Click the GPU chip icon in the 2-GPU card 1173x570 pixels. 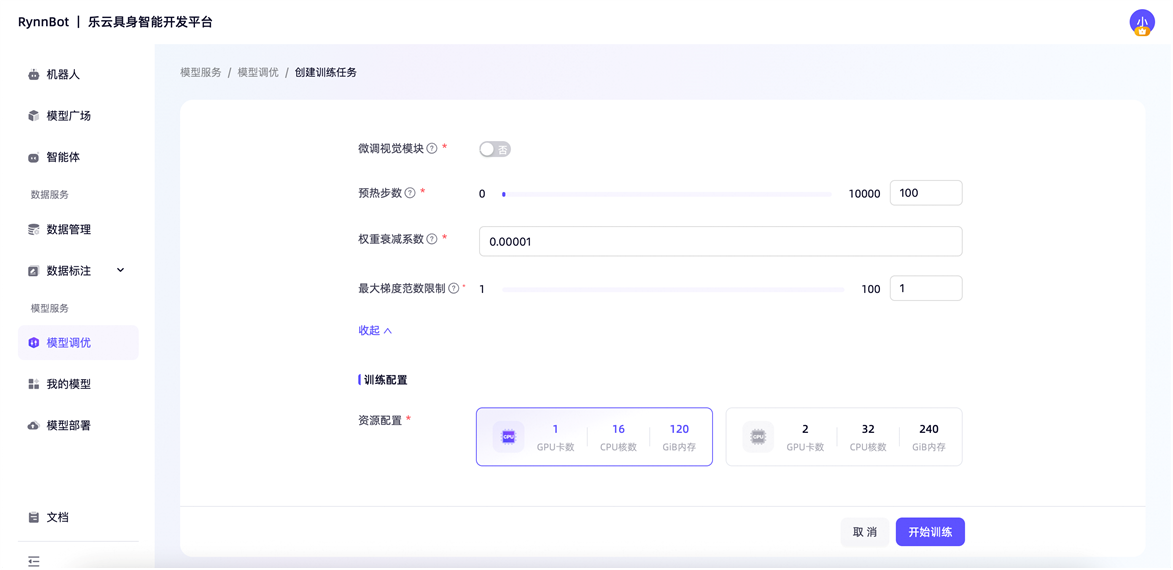(x=758, y=437)
